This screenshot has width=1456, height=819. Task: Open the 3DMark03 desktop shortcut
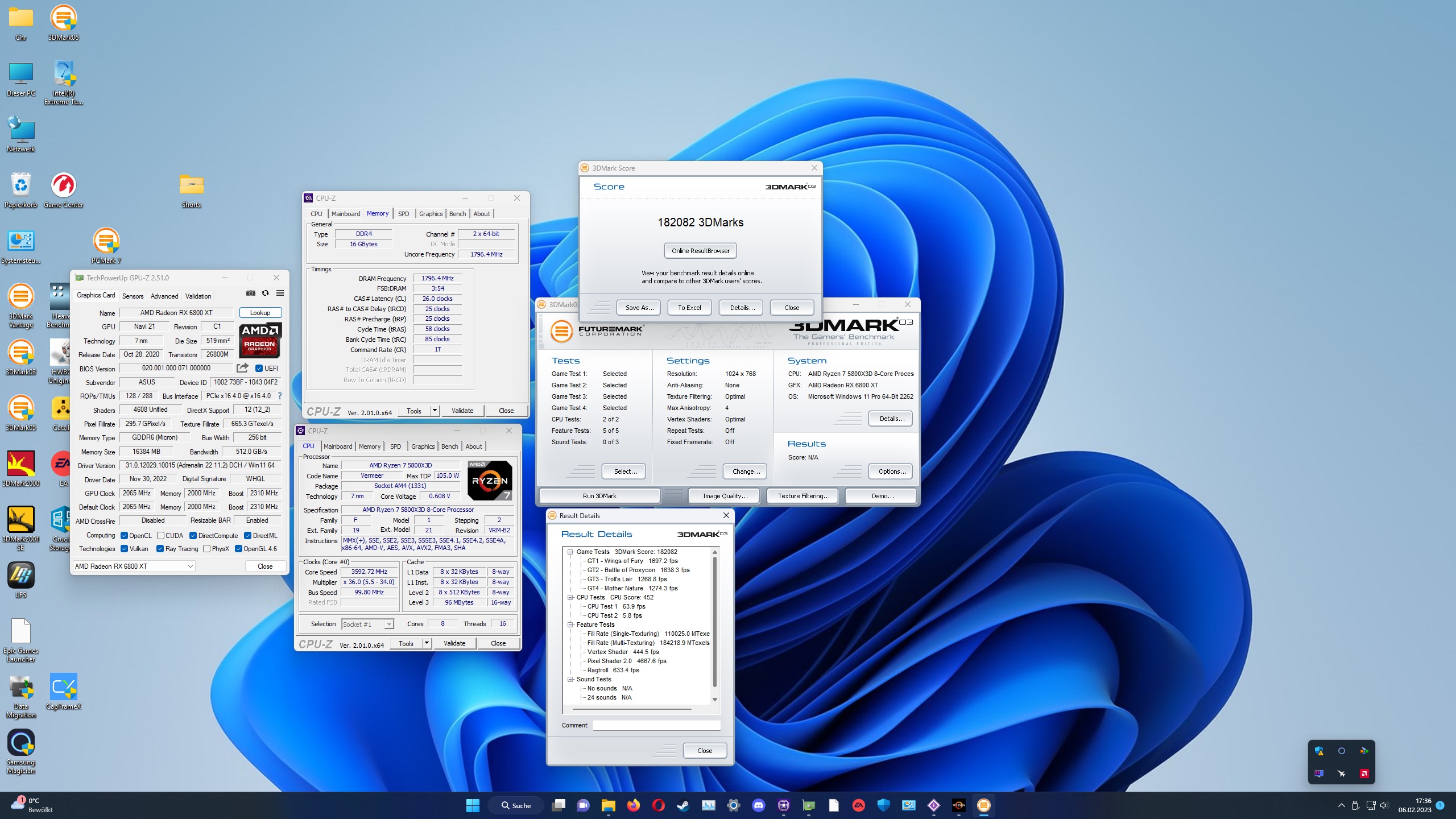pyautogui.click(x=21, y=357)
